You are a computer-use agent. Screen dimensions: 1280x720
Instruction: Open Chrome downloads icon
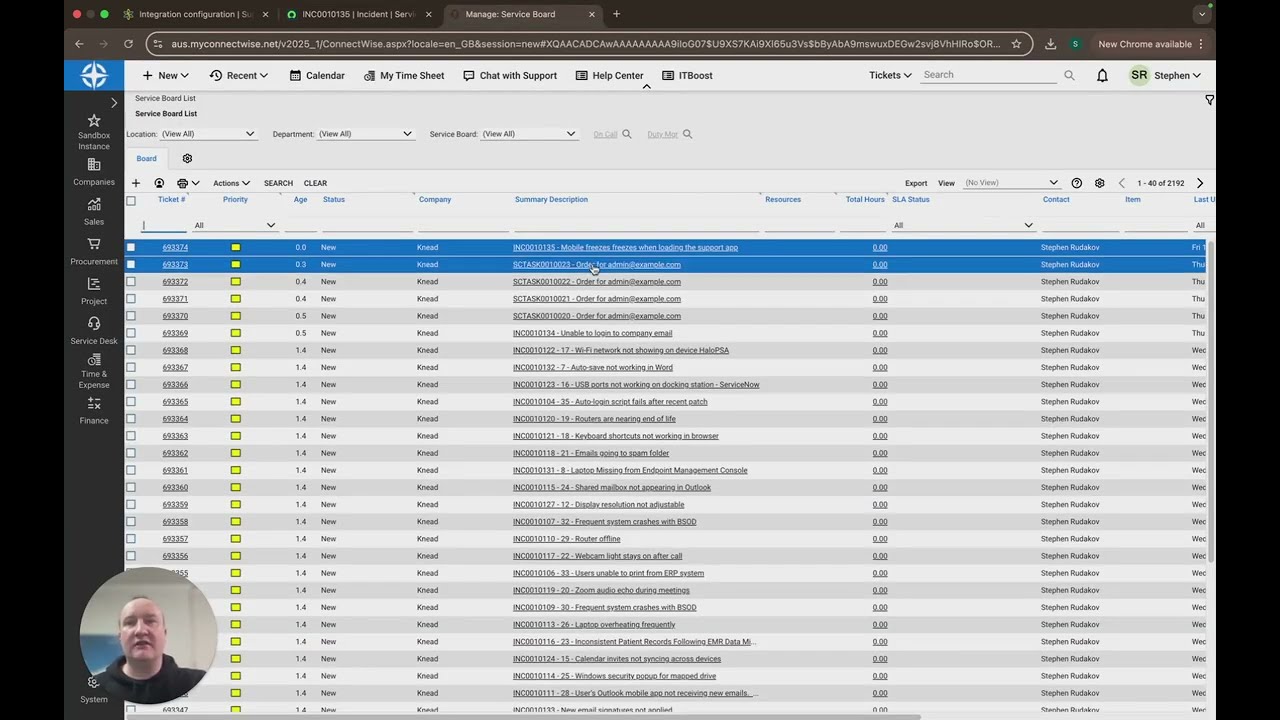1050,44
